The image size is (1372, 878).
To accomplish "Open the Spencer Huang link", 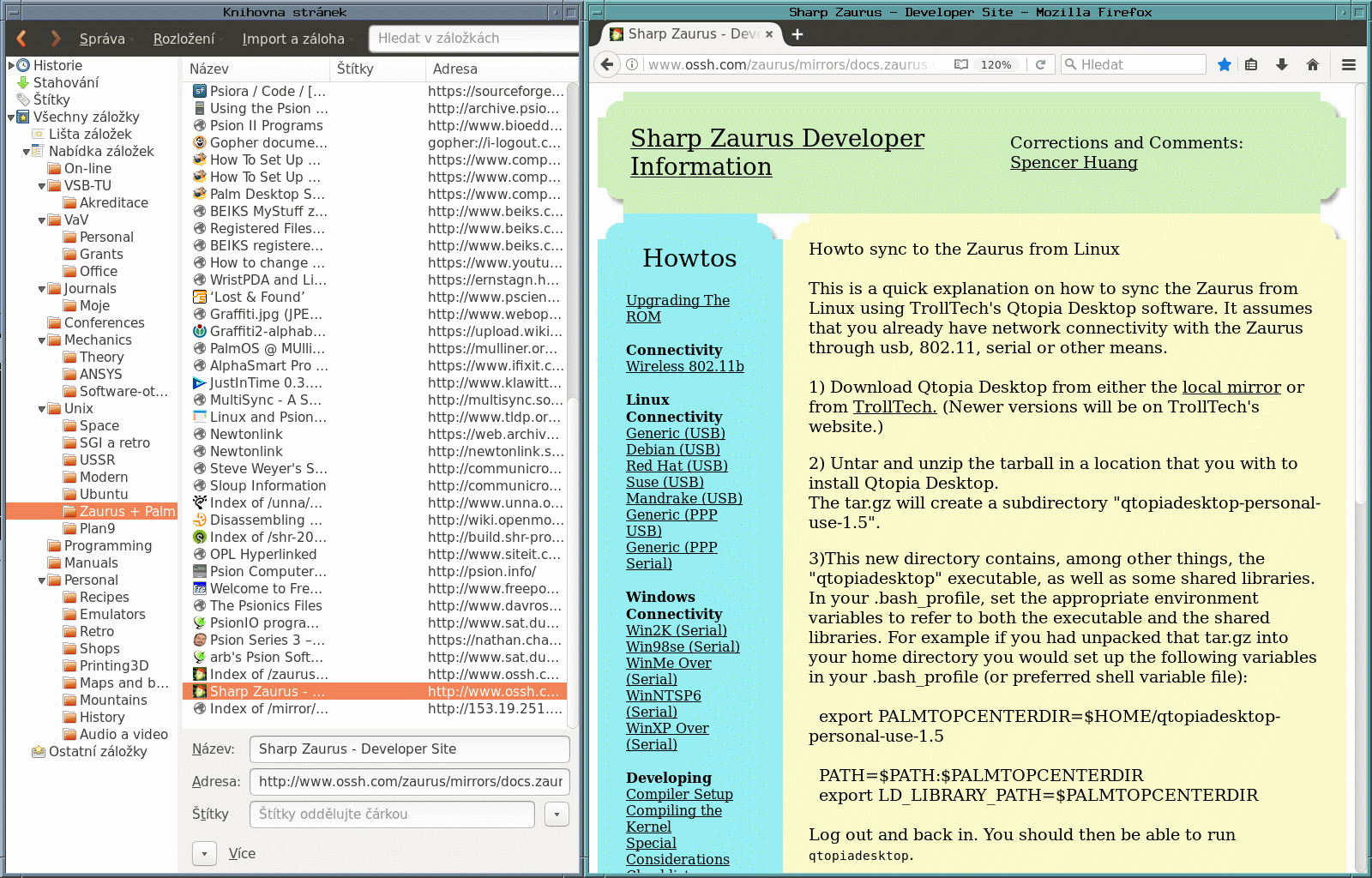I will click(x=1073, y=163).
